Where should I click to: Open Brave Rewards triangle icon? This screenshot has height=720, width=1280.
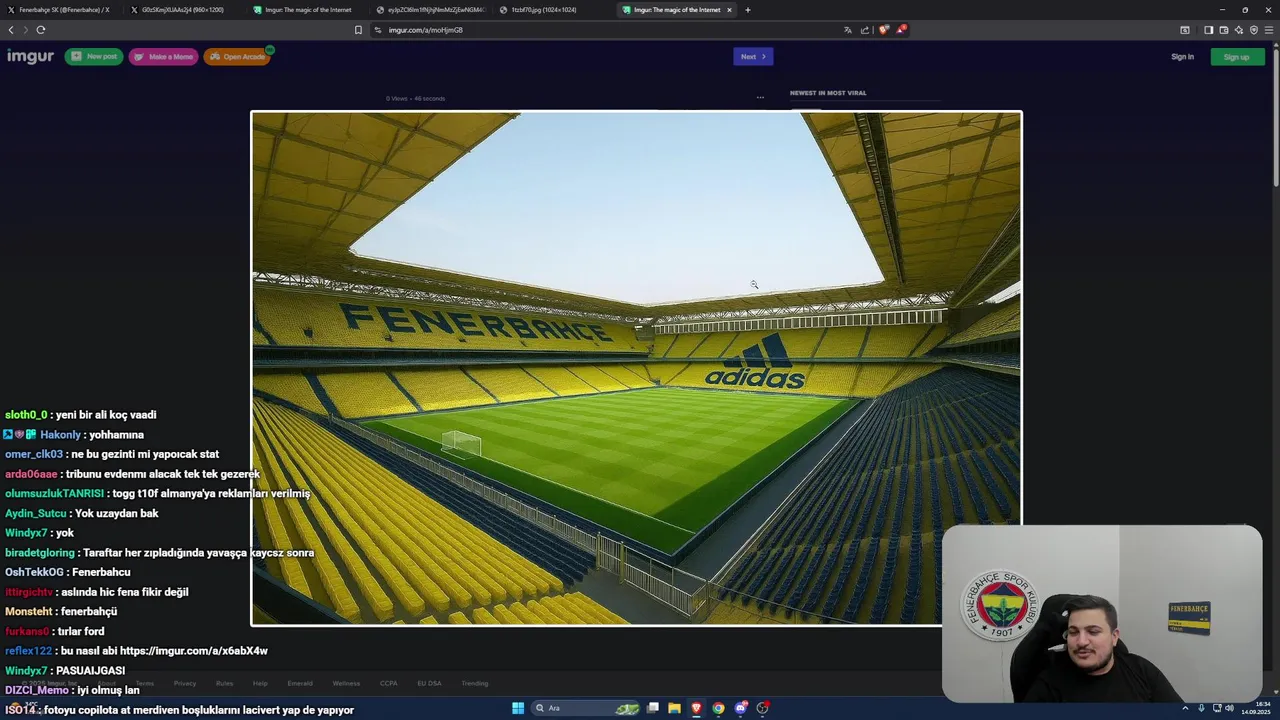coord(901,30)
